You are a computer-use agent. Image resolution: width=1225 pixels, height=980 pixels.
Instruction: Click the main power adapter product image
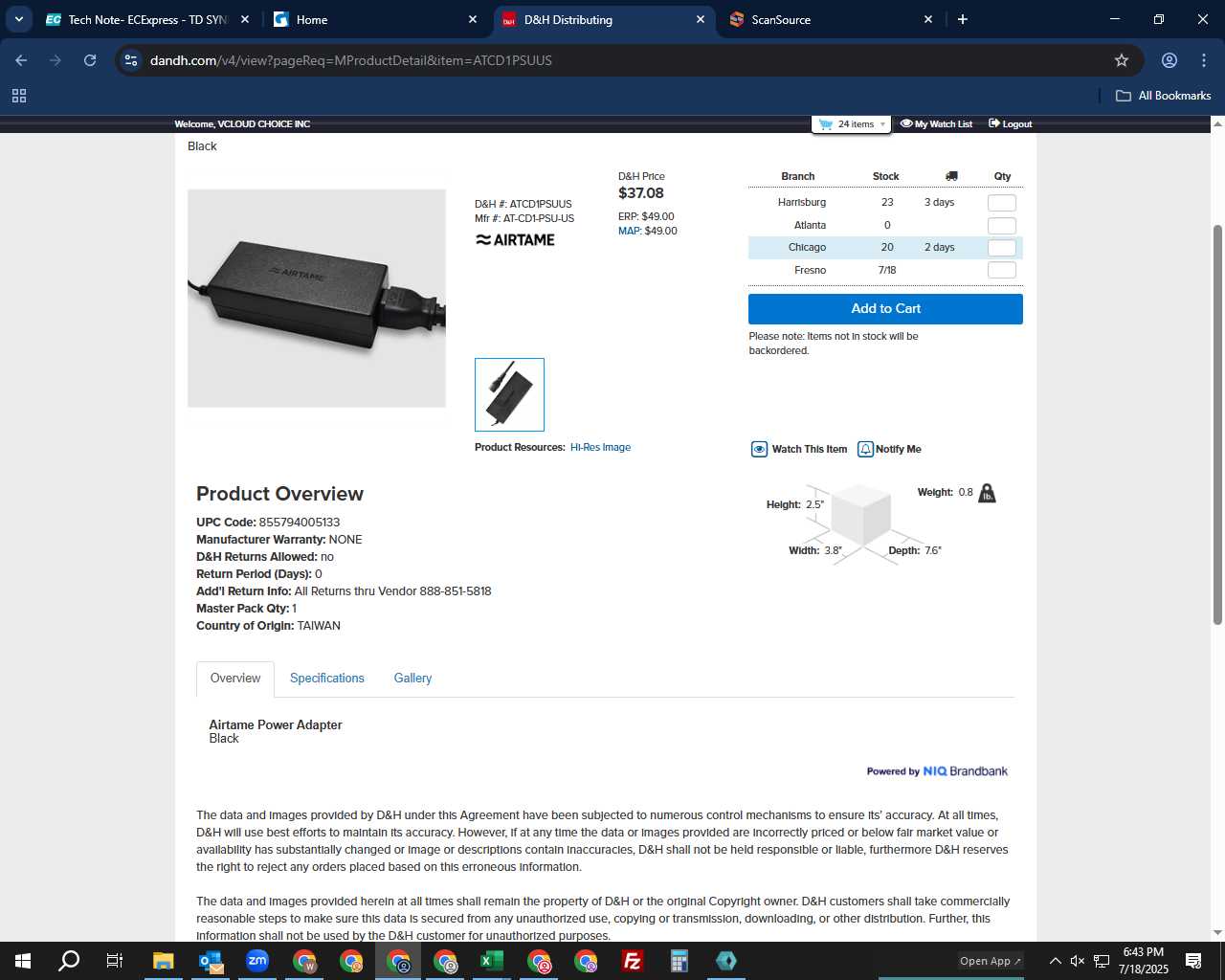pos(317,299)
